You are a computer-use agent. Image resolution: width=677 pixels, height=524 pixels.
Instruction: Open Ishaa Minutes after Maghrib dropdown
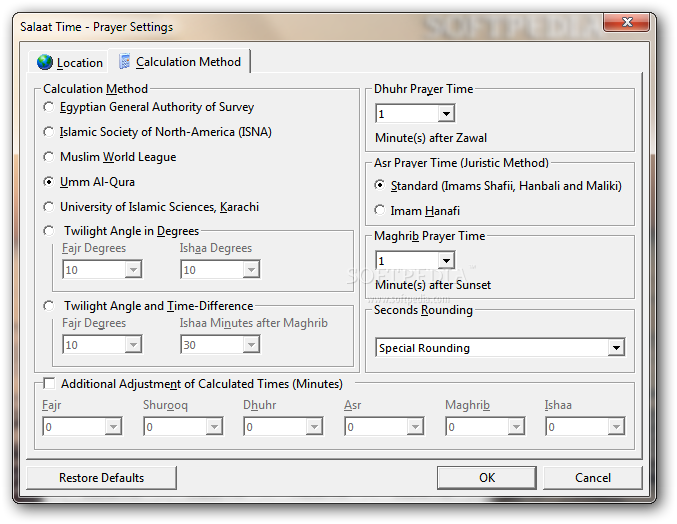click(251, 345)
